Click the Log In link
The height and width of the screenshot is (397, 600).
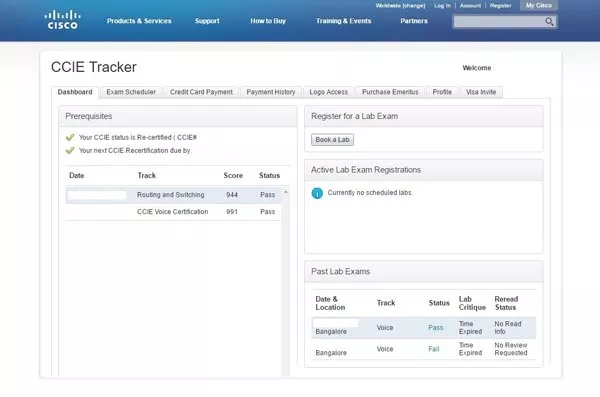[x=442, y=6]
